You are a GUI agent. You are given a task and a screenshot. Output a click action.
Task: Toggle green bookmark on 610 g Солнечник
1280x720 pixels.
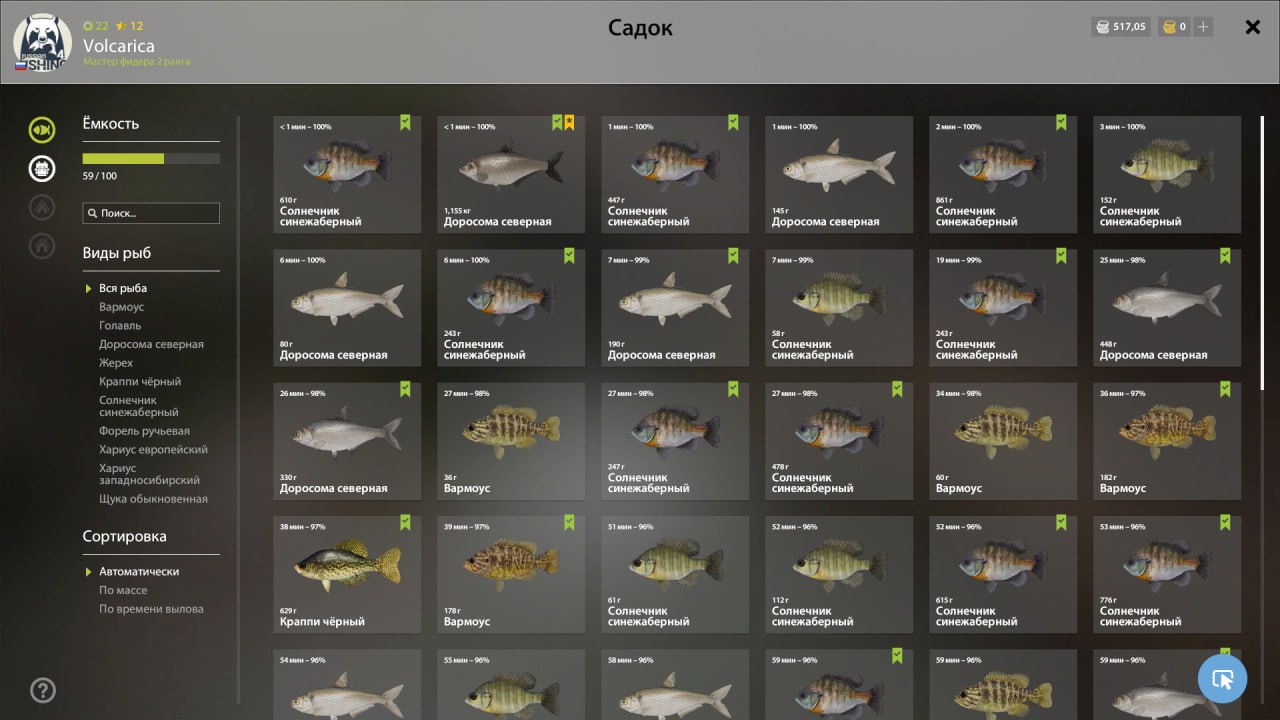[405, 122]
